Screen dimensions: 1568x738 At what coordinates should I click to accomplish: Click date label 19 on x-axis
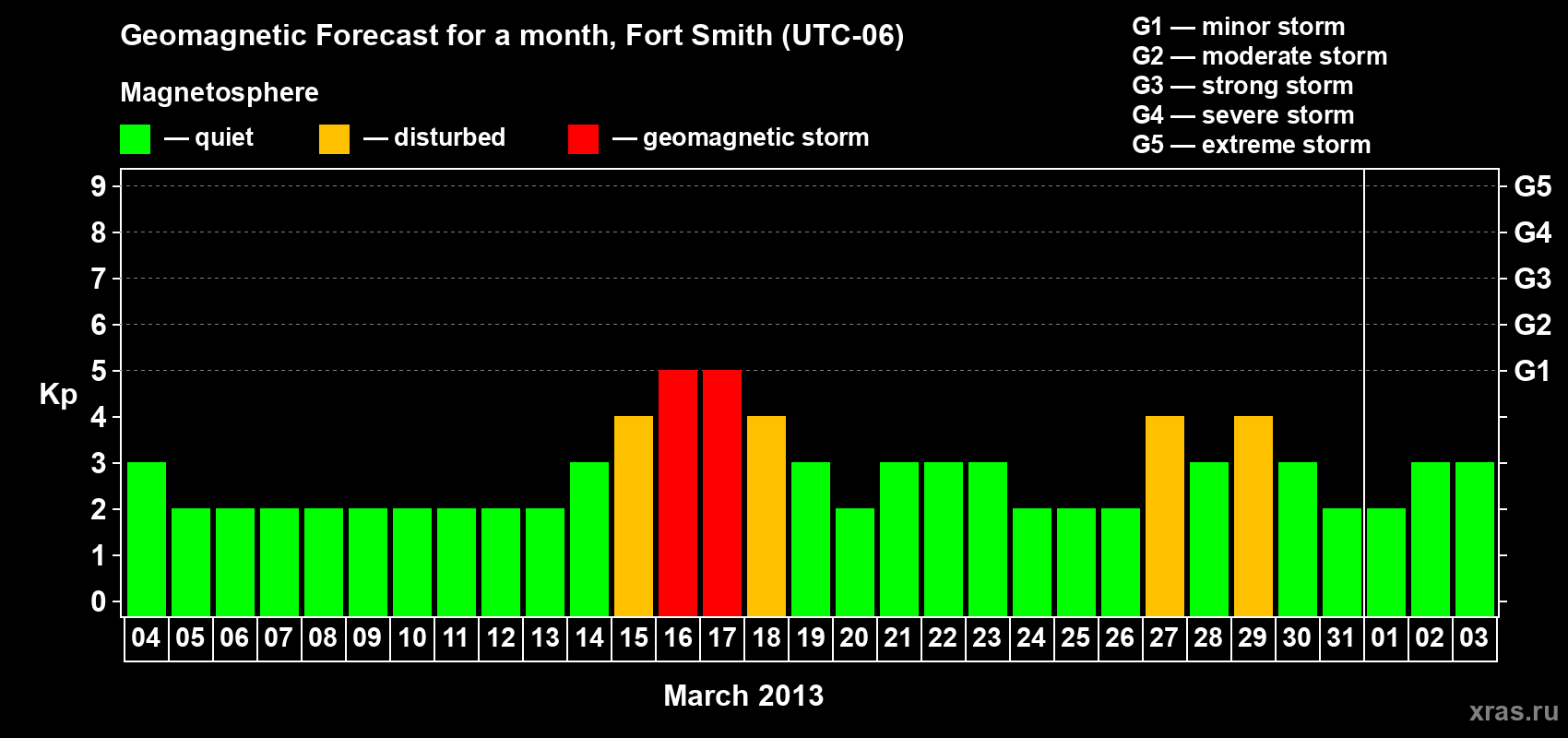coord(810,637)
